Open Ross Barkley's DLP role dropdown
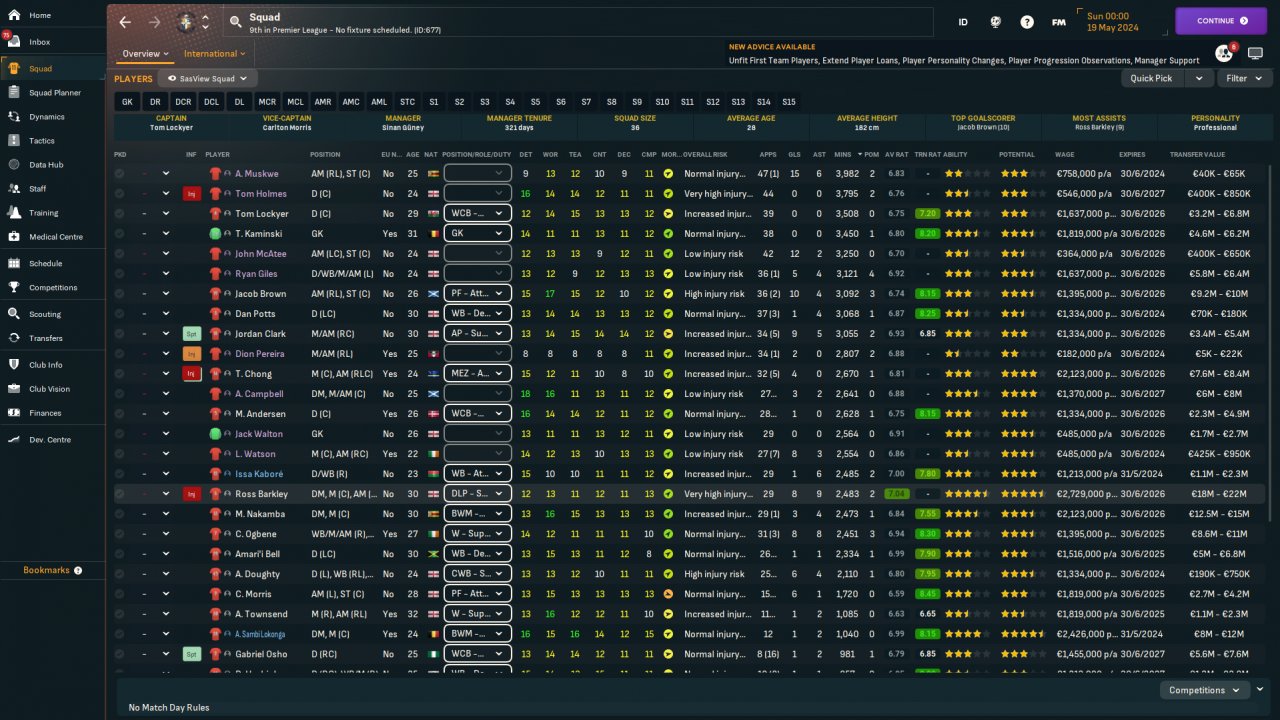Viewport: 1280px width, 720px height. 477,494
